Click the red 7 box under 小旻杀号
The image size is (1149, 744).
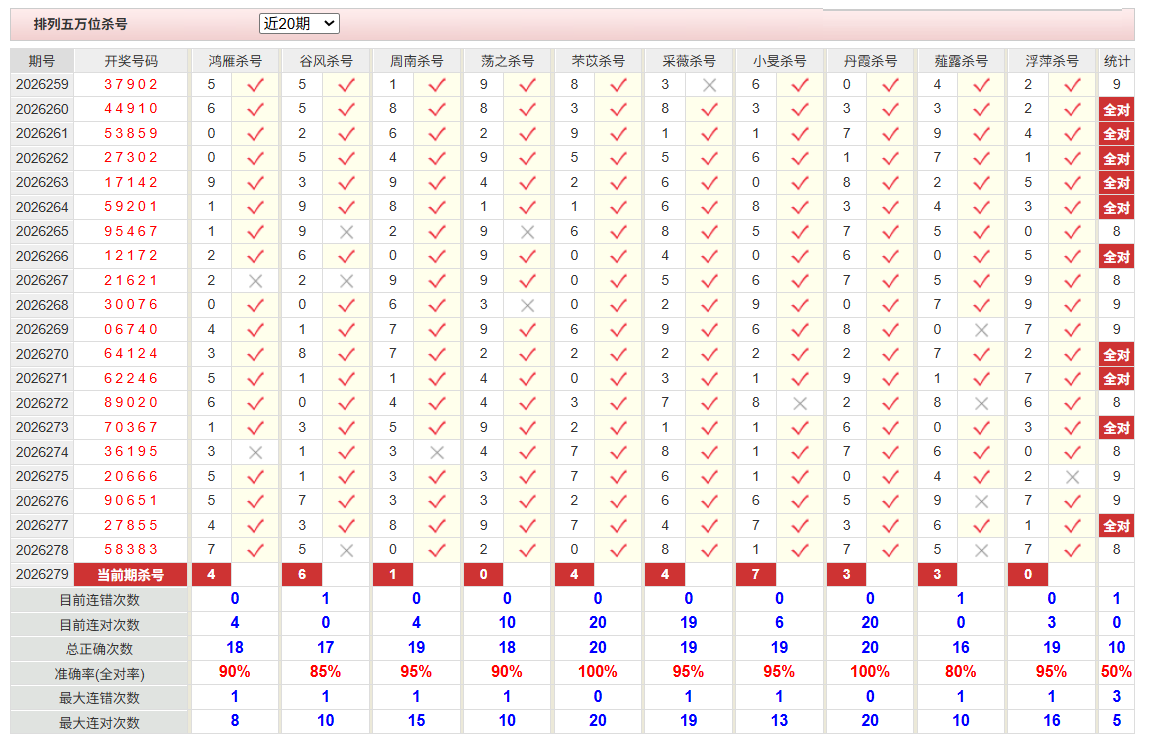click(755, 575)
